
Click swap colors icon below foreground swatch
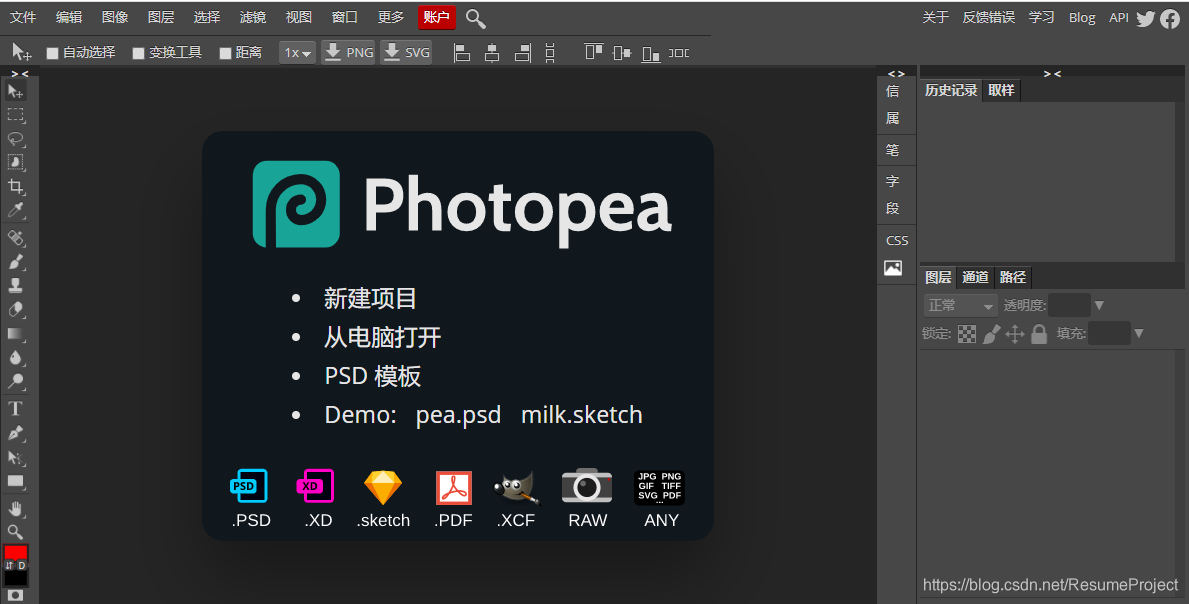[9, 566]
